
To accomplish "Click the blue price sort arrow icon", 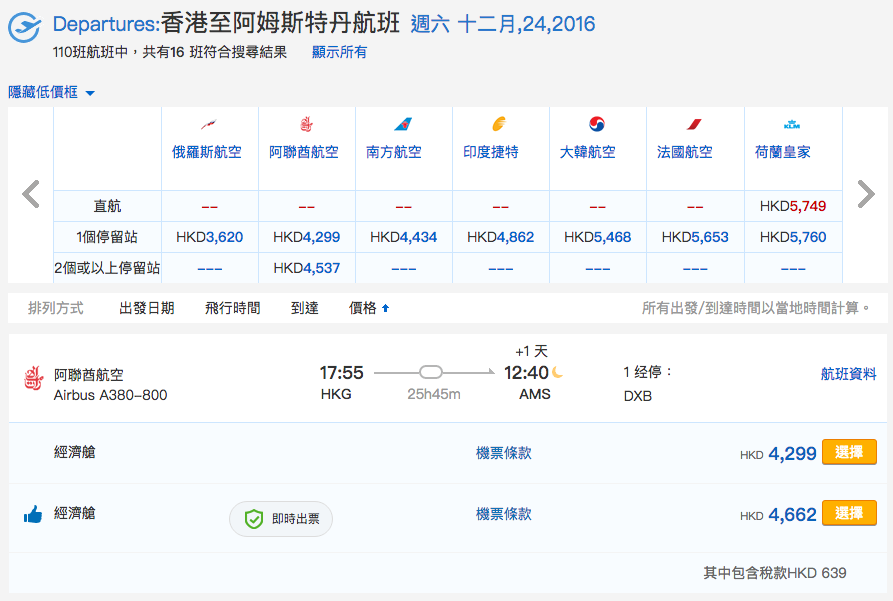I will pyautogui.click(x=386, y=308).
